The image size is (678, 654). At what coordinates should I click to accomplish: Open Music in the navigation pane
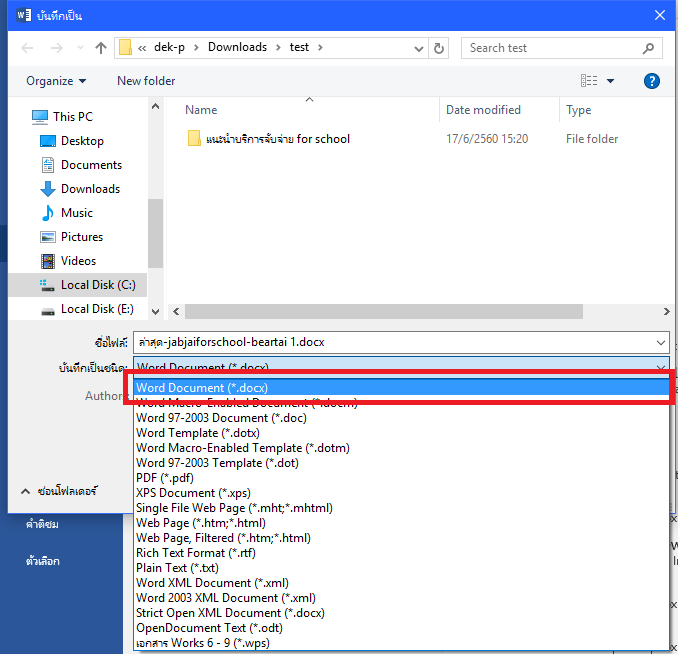[77, 213]
